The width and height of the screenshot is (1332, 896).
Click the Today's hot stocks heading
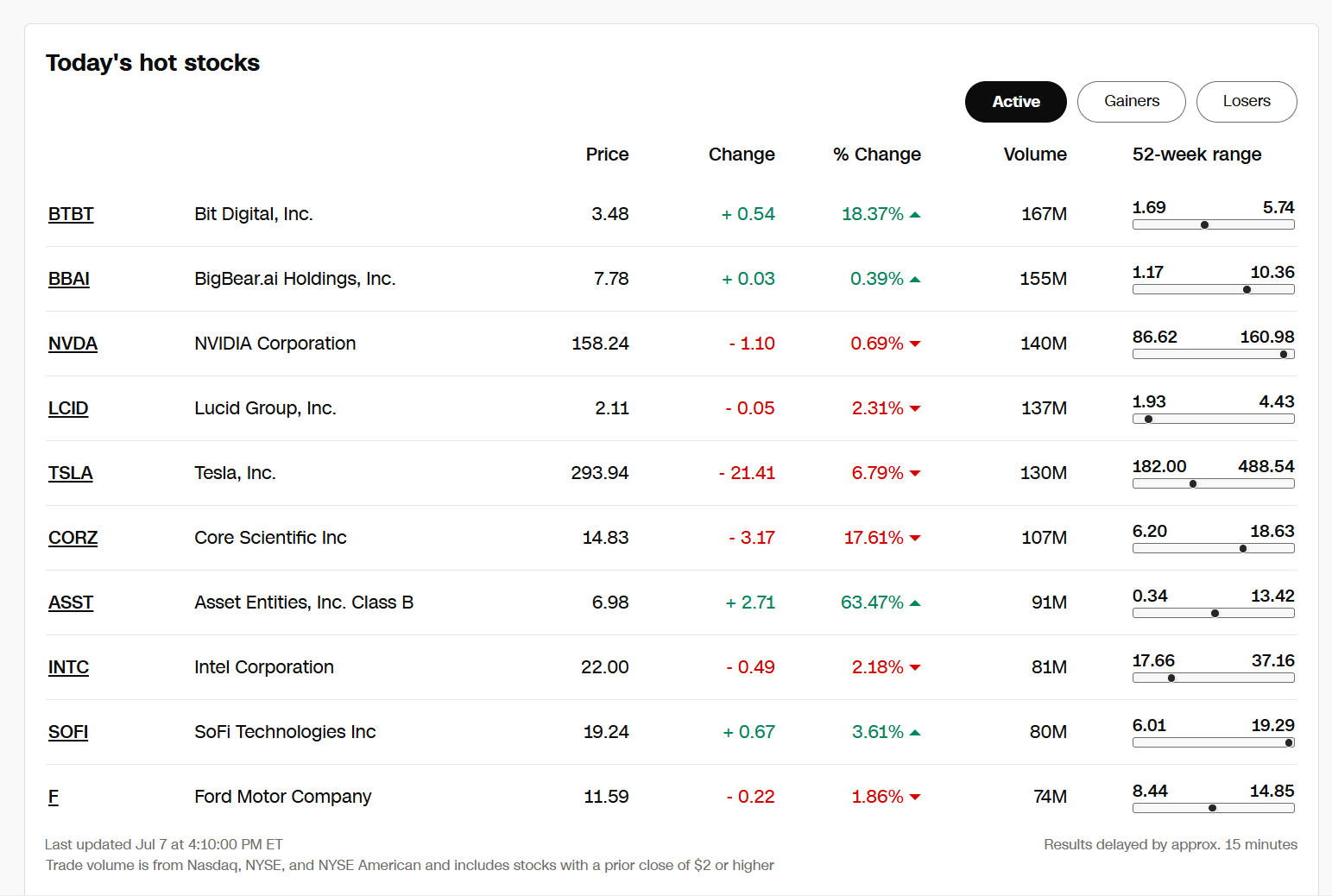tap(153, 63)
